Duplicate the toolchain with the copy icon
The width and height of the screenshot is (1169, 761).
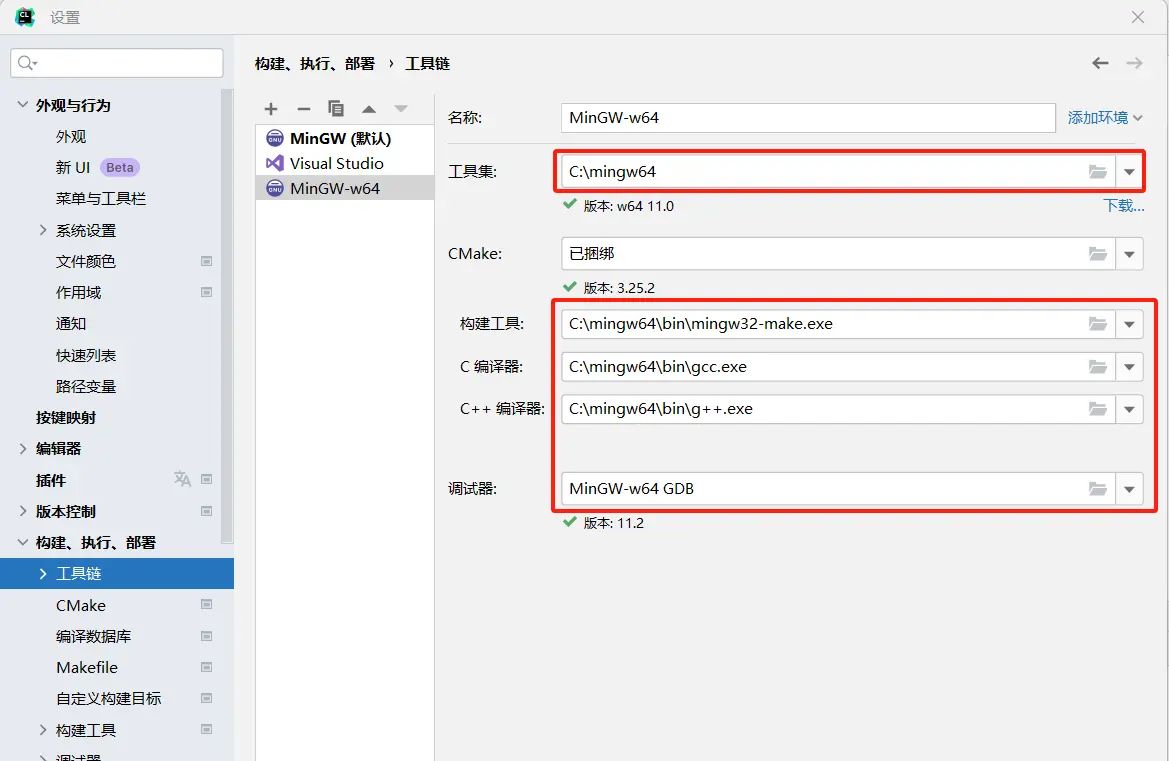(x=336, y=108)
